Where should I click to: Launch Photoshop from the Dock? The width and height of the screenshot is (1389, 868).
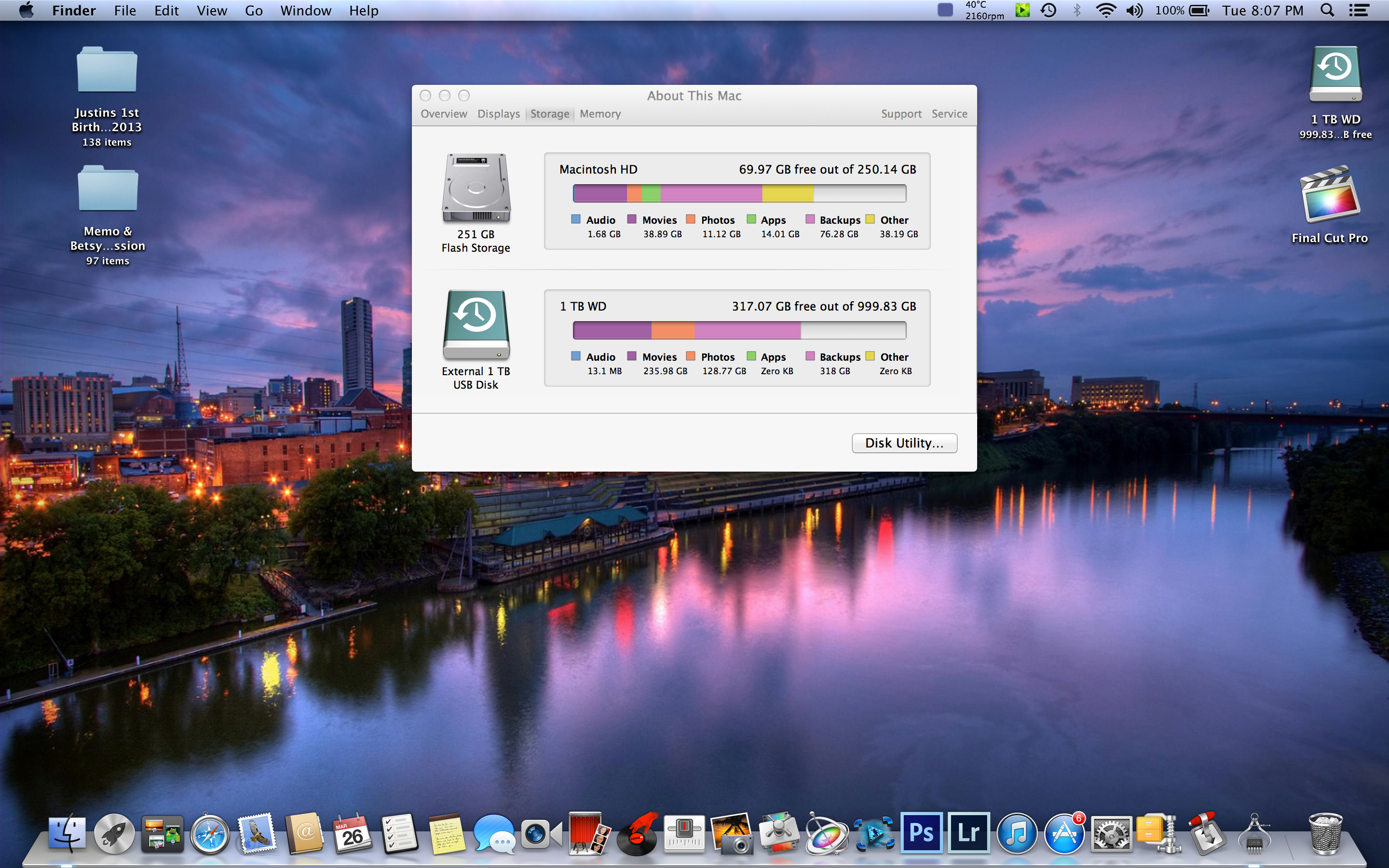point(921,833)
